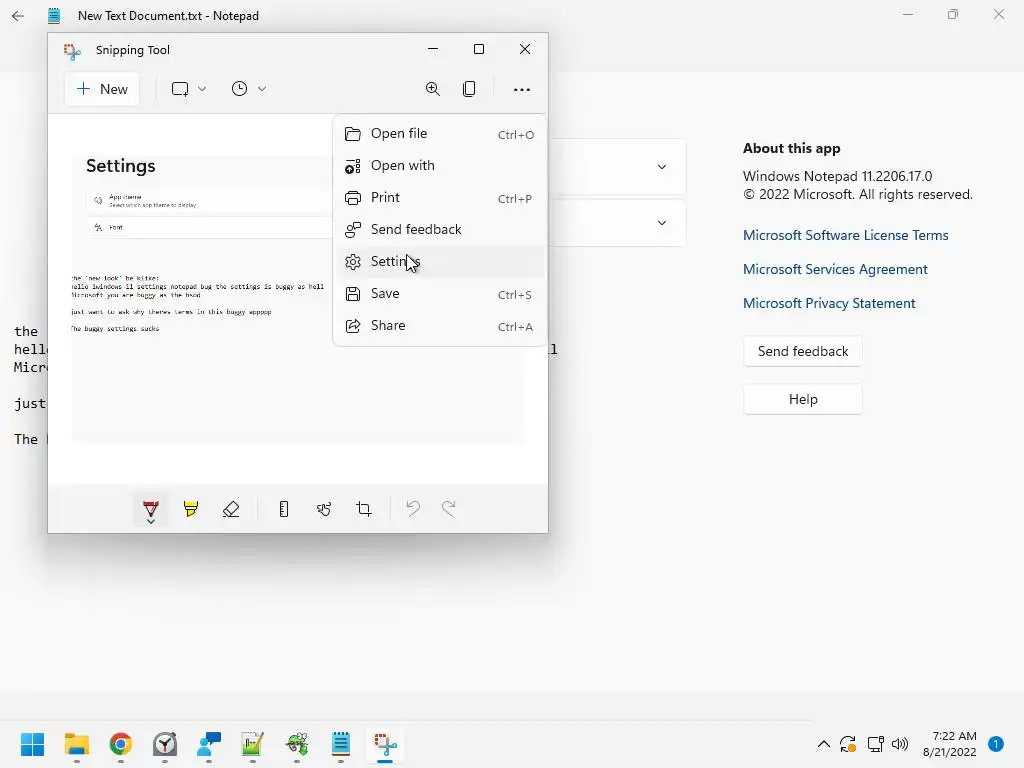1024x768 pixels.
Task: Choose Open file from the menu
Action: [440, 134]
